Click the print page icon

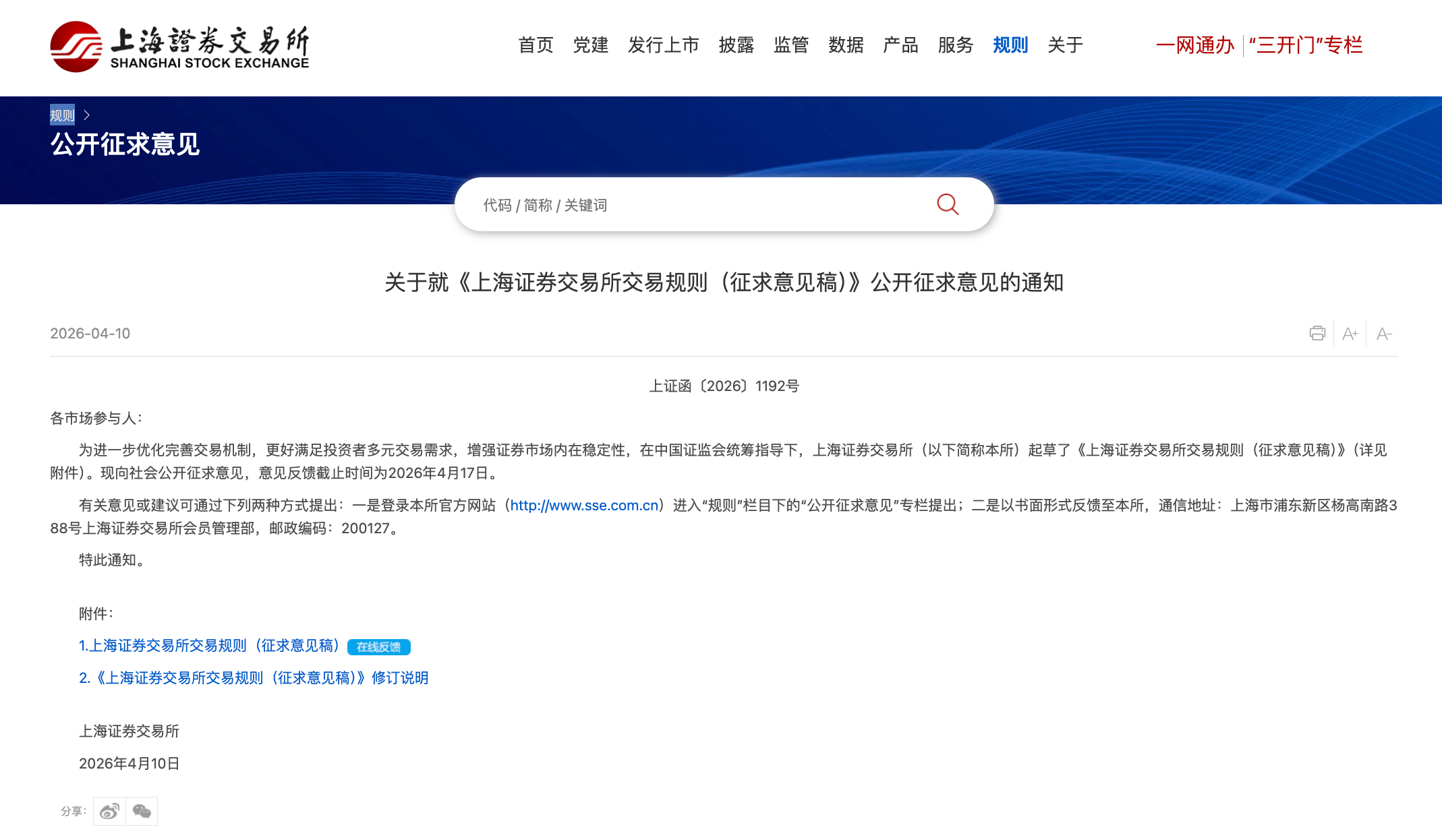[x=1317, y=333]
